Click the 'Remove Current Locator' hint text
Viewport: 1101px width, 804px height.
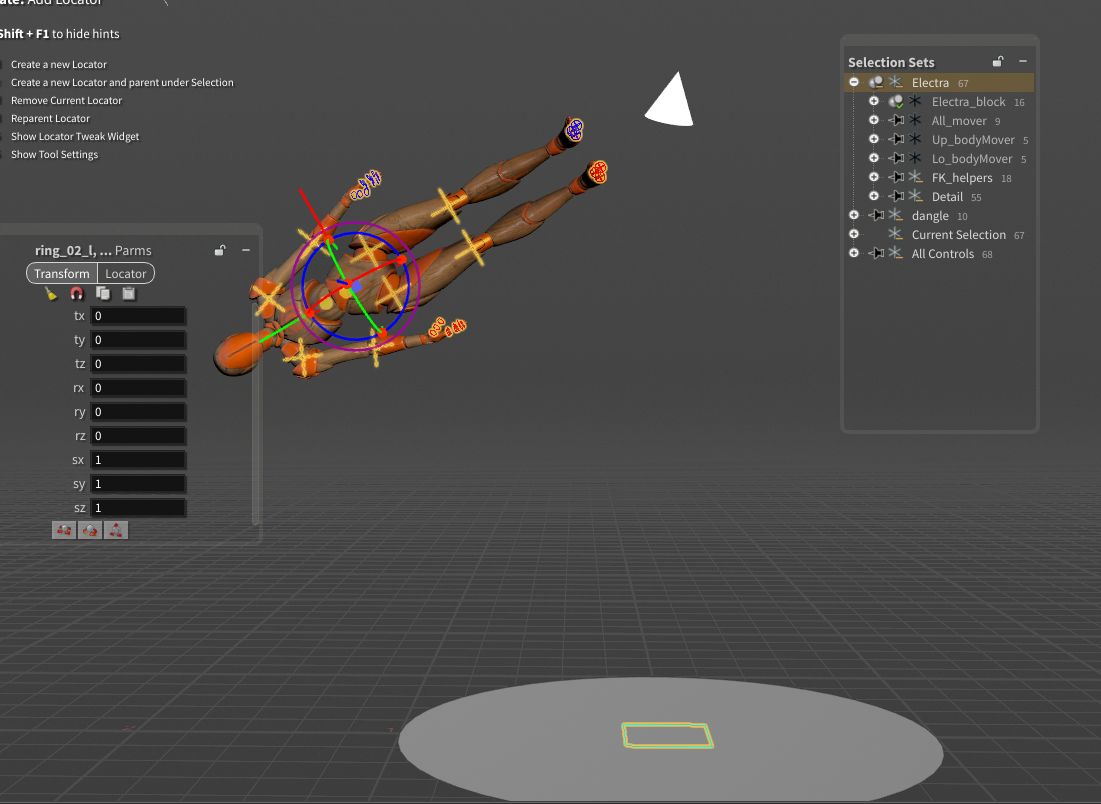tap(67, 100)
